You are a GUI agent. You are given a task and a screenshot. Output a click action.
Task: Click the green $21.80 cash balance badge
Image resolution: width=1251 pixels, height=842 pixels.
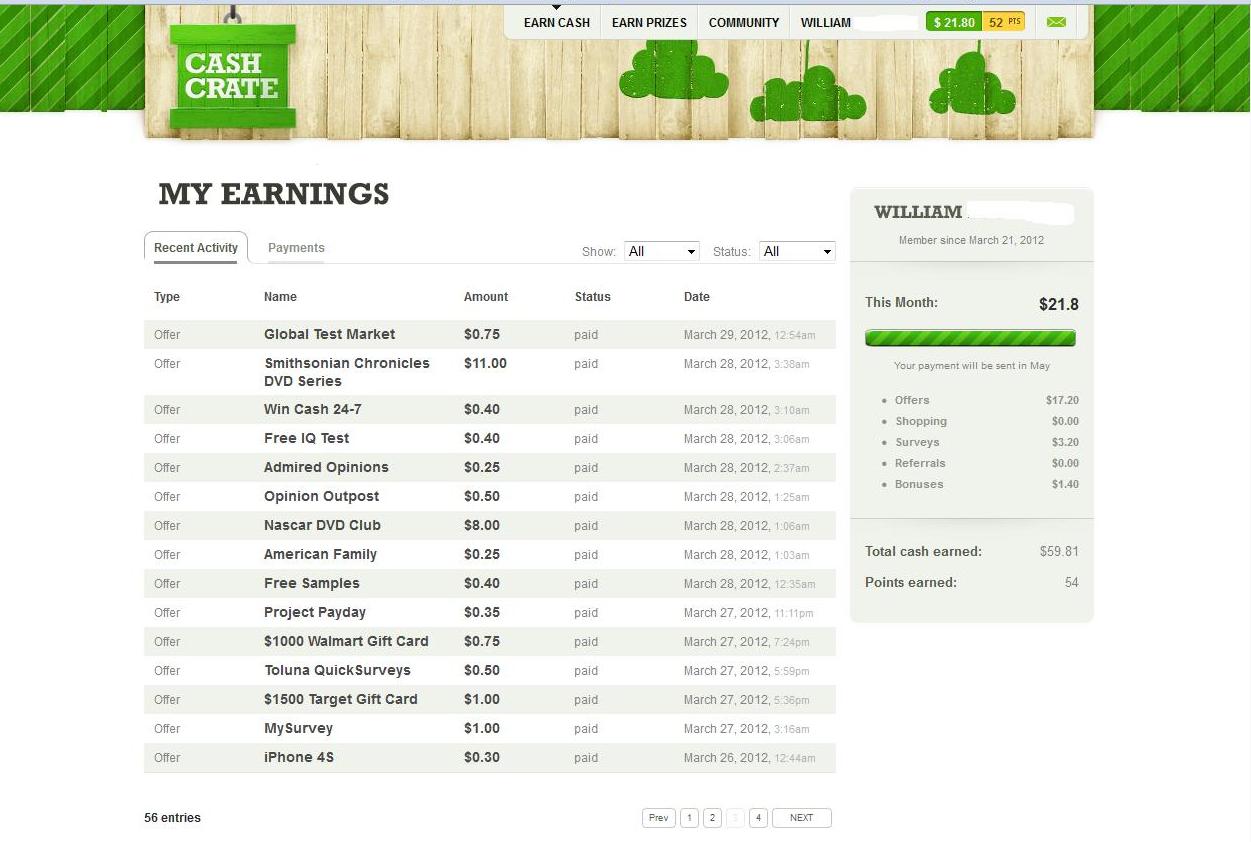click(952, 20)
